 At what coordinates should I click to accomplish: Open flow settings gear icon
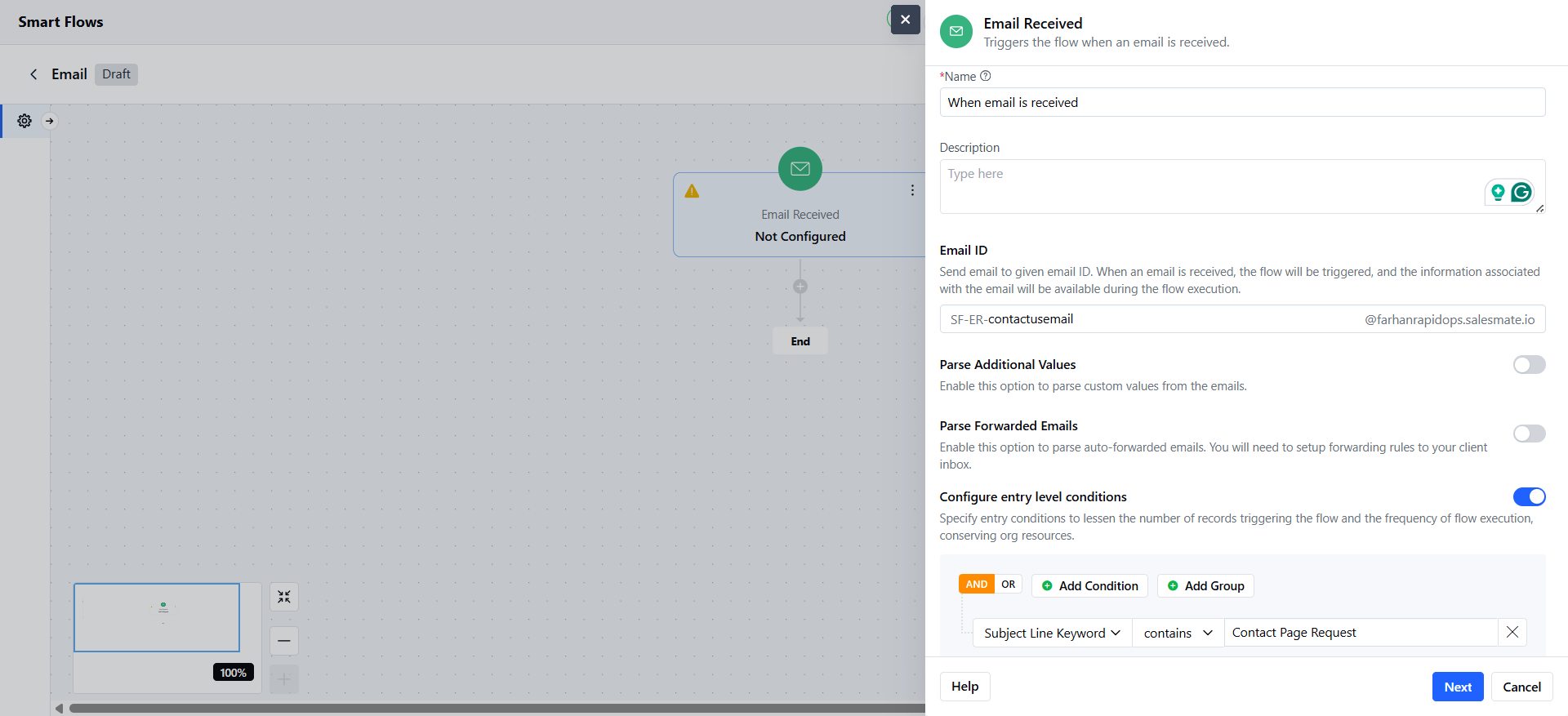[24, 121]
